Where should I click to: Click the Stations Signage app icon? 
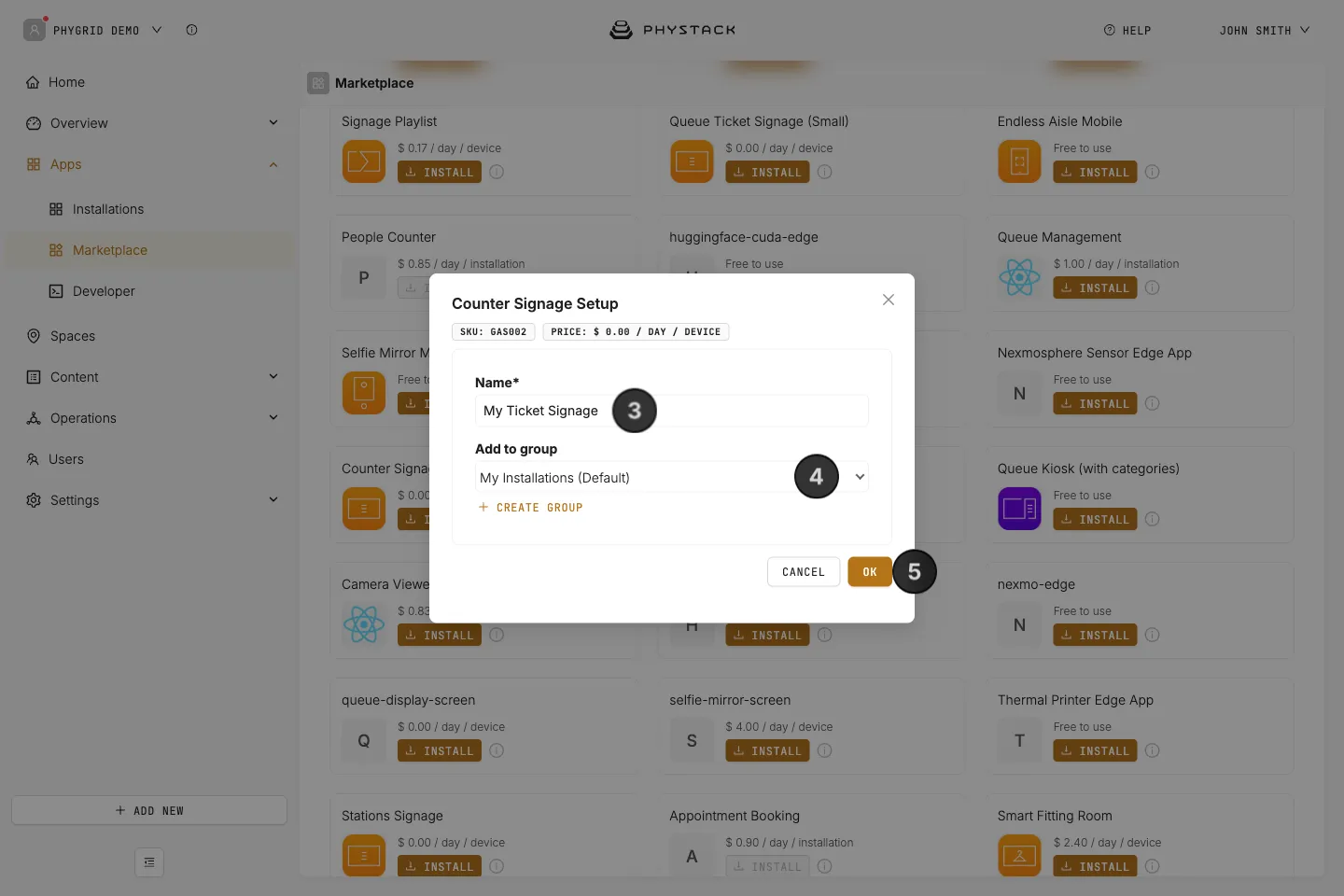(x=364, y=856)
